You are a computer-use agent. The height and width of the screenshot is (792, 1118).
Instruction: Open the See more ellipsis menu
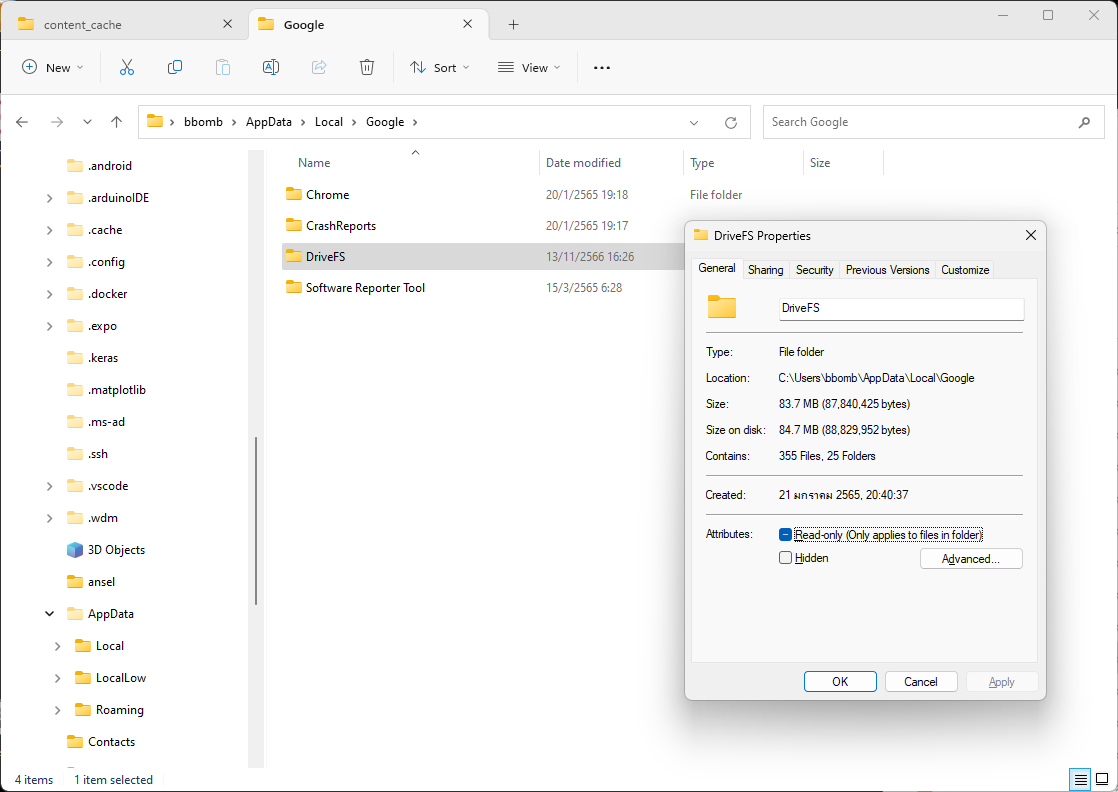click(601, 67)
